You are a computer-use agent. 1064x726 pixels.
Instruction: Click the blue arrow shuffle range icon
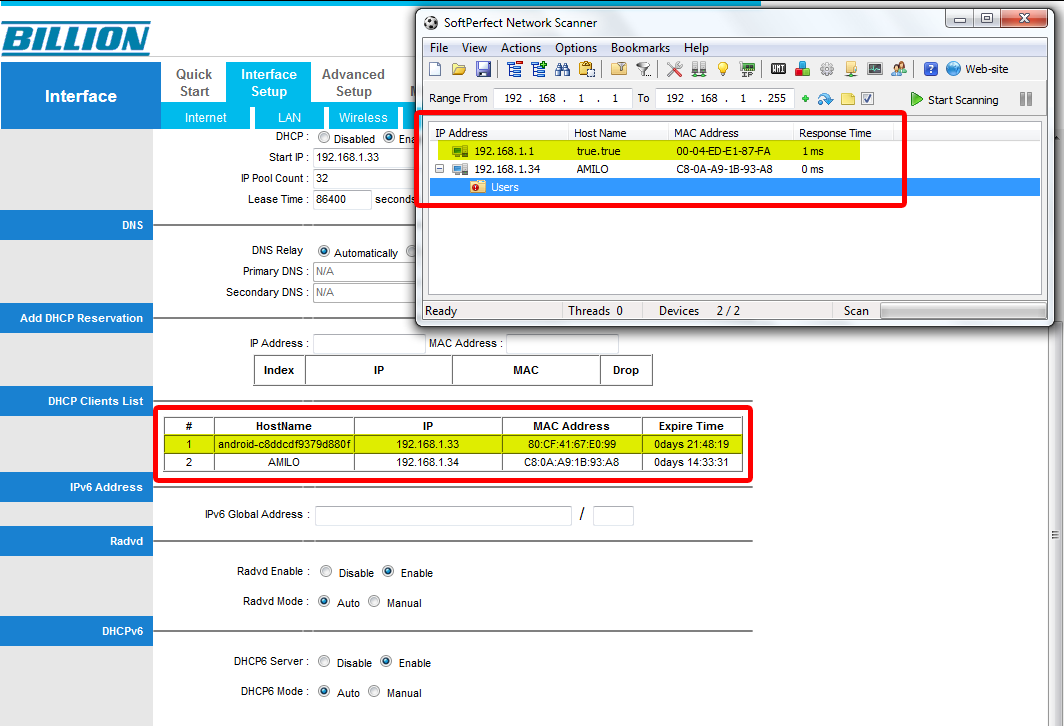click(825, 99)
